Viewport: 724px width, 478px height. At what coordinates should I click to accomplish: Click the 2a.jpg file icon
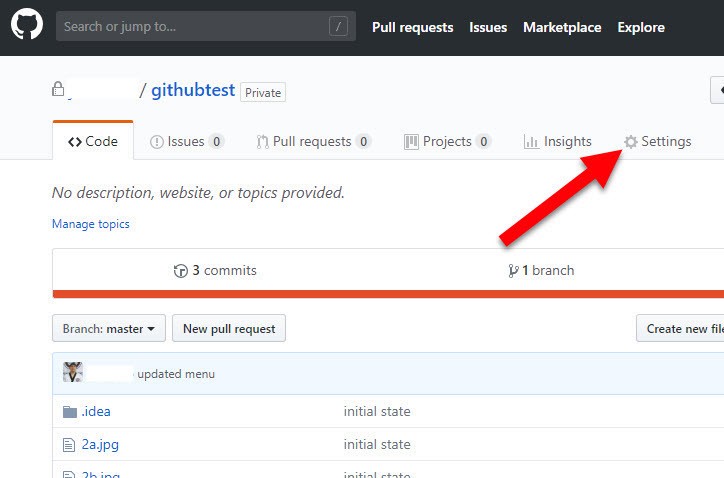click(x=69, y=444)
